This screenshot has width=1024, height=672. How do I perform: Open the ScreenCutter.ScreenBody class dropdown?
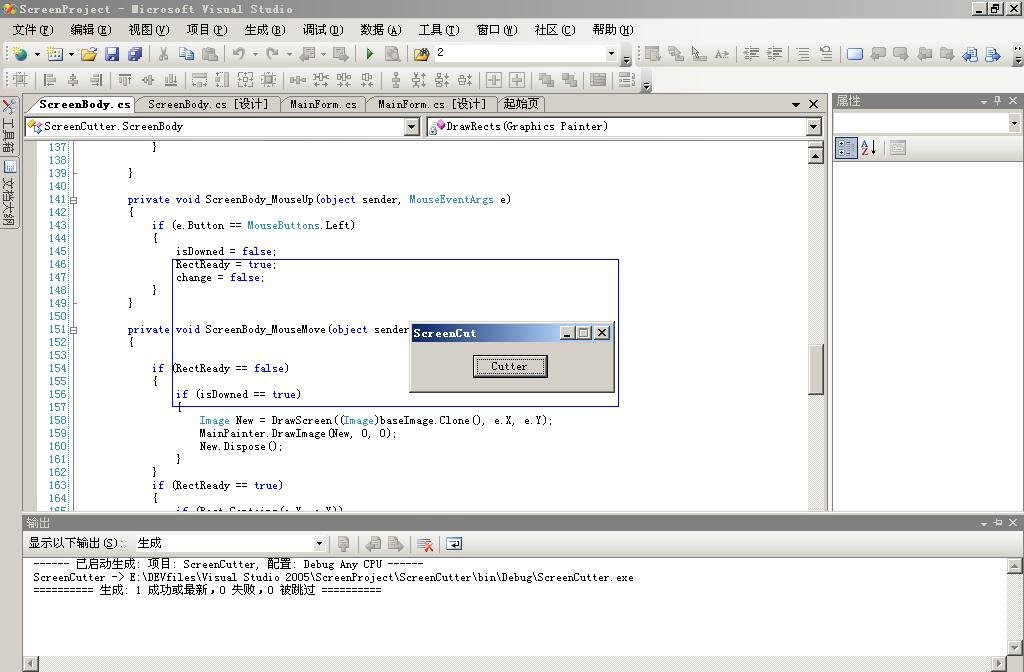click(x=411, y=127)
